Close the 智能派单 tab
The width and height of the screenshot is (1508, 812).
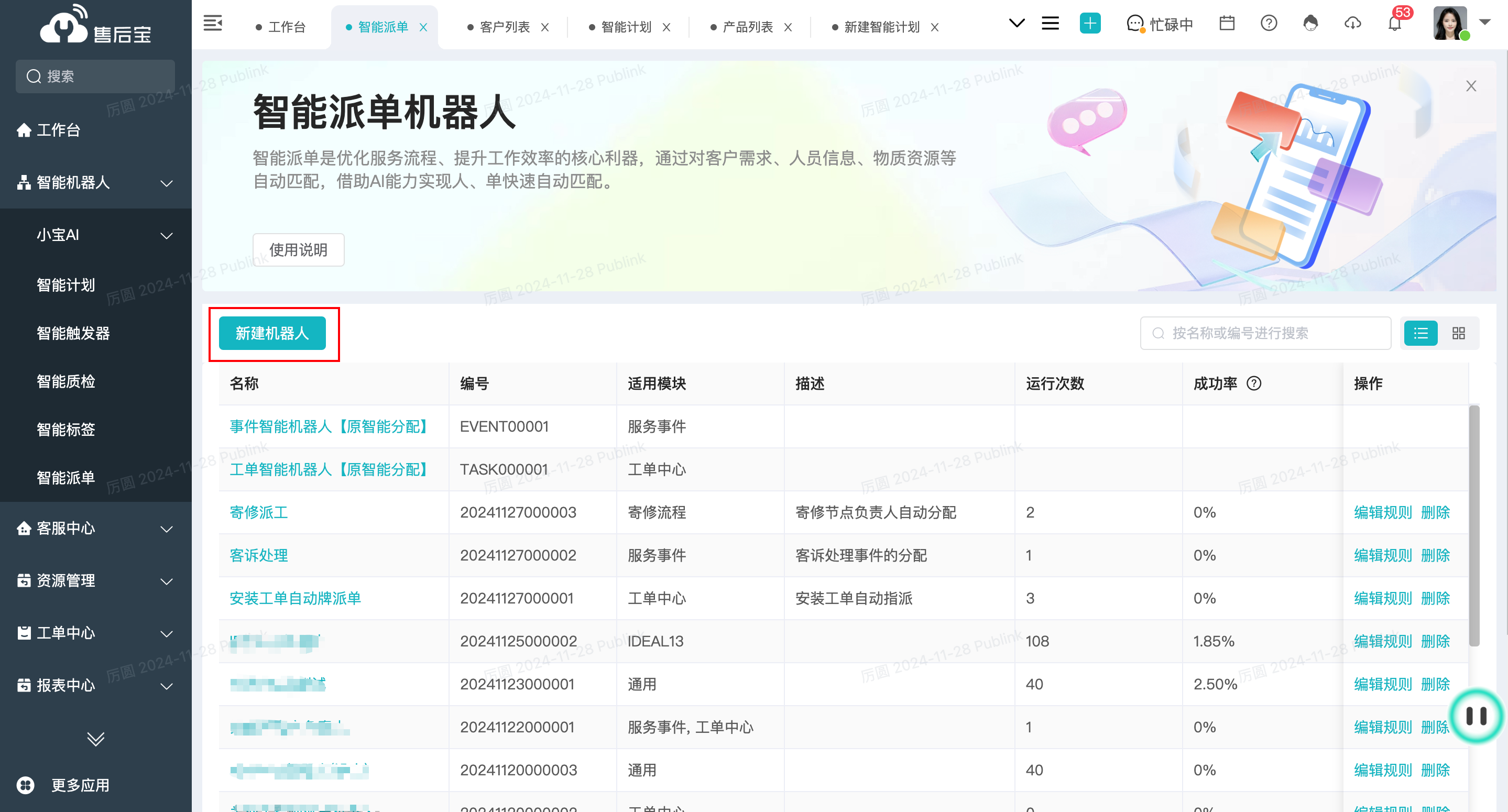click(x=423, y=28)
